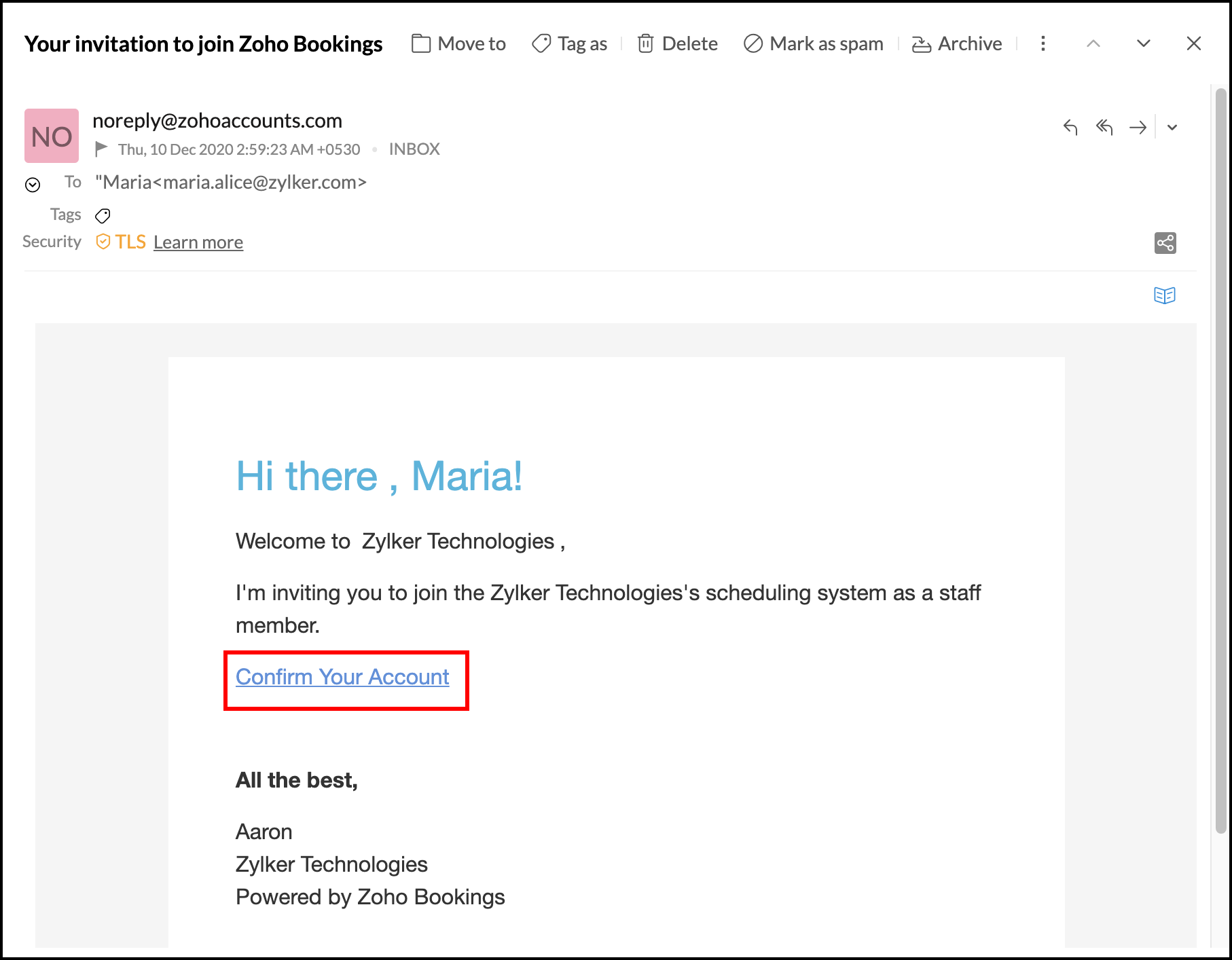This screenshot has height=960, width=1232.
Task: Expand recipient details circle chevron
Action: (33, 185)
